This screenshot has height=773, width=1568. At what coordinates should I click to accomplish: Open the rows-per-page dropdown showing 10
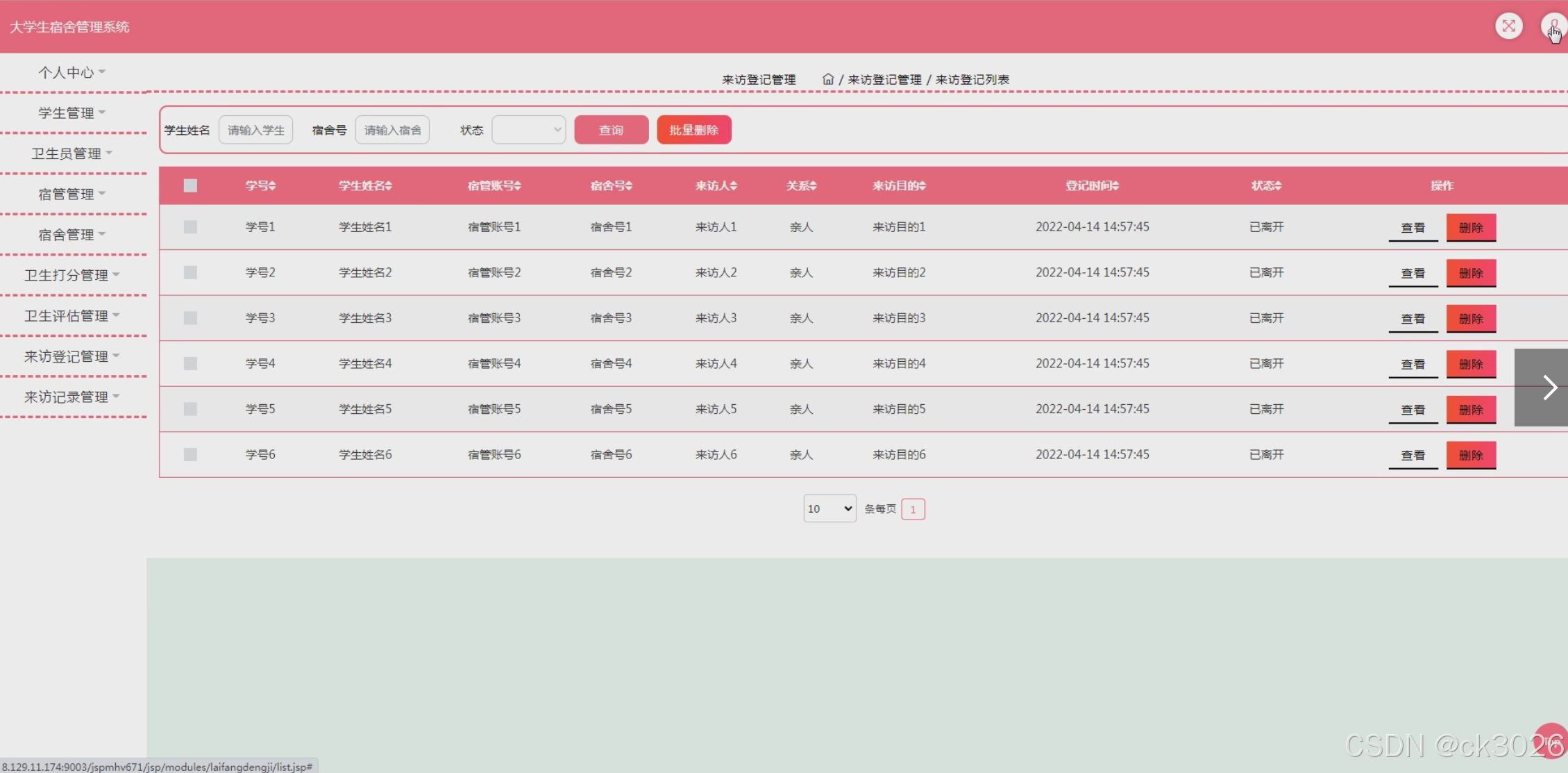pos(829,508)
